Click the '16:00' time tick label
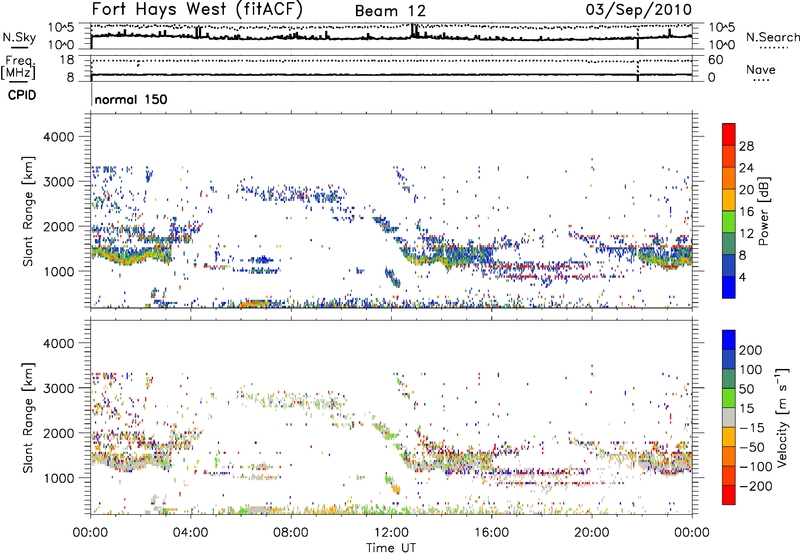Image resolution: width=800 pixels, height=554 pixels. (491, 533)
